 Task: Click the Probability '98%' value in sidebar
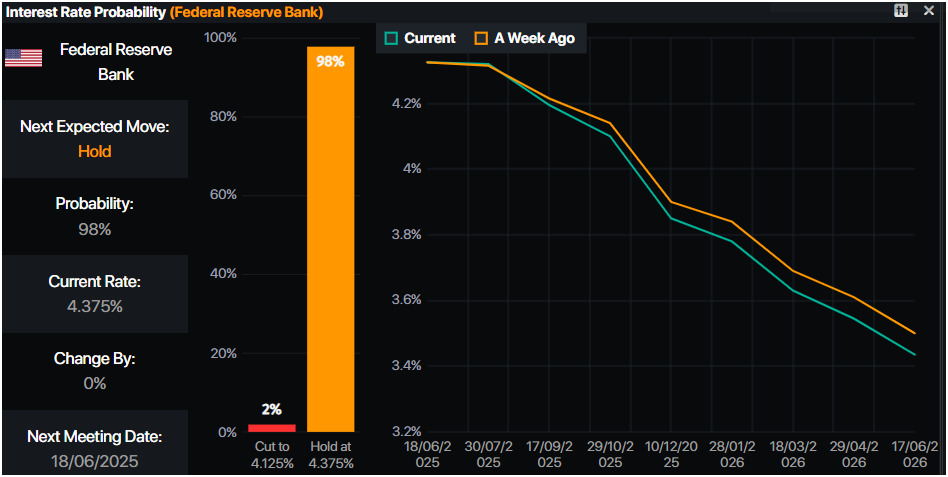tap(95, 229)
